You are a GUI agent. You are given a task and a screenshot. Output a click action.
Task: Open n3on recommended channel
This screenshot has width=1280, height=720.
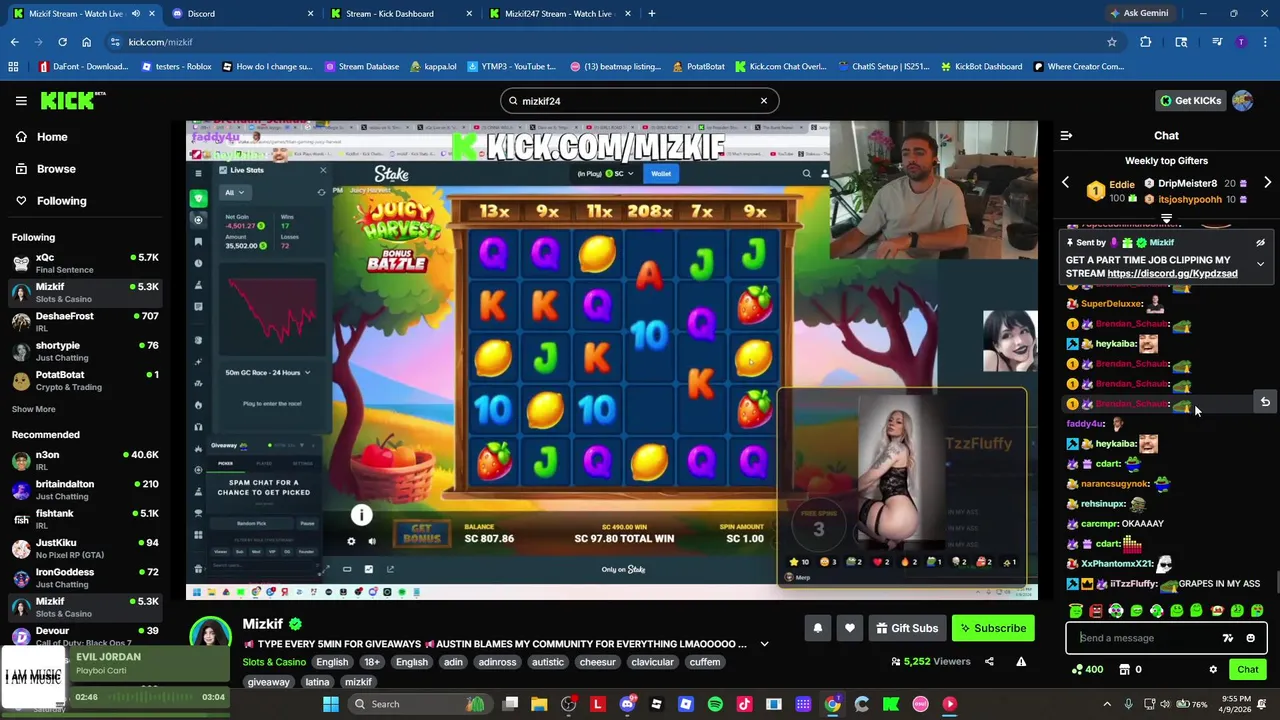tap(85, 461)
